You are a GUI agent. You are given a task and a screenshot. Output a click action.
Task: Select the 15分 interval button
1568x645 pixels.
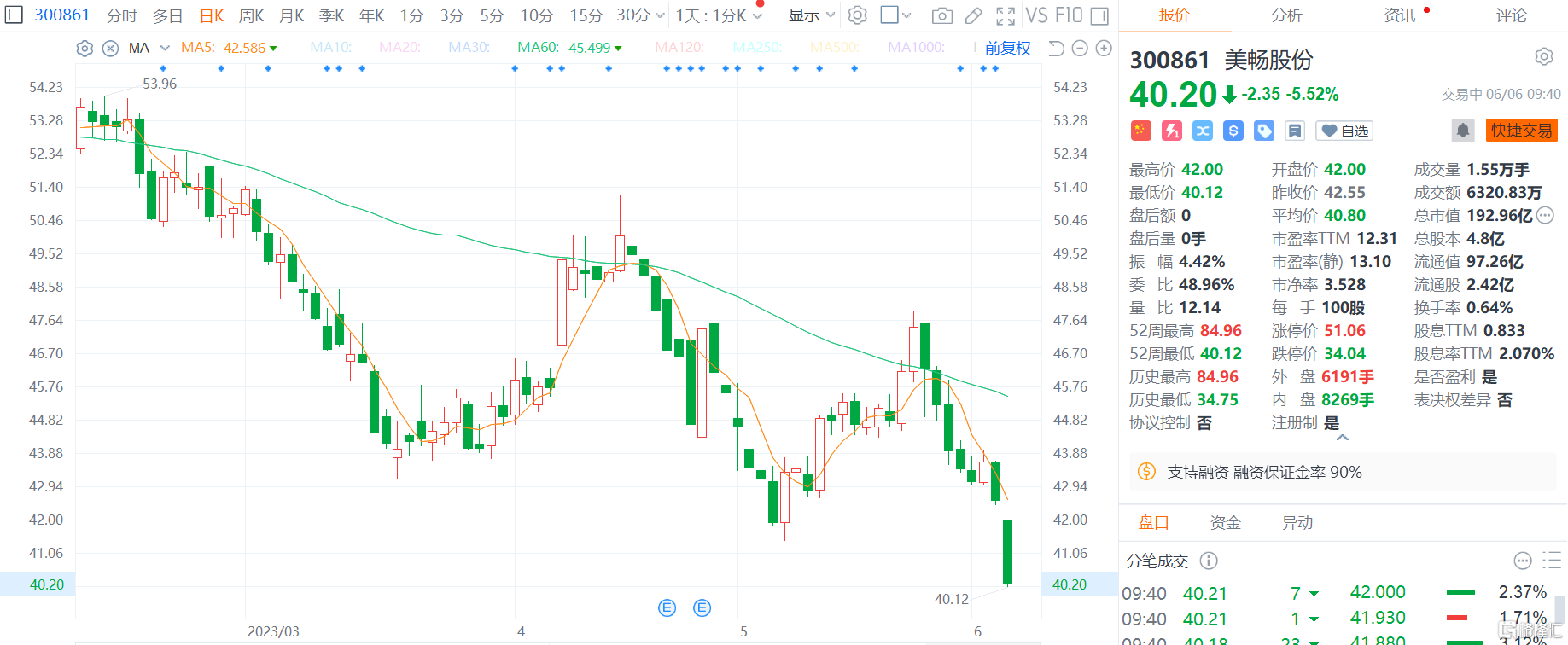[x=586, y=15]
